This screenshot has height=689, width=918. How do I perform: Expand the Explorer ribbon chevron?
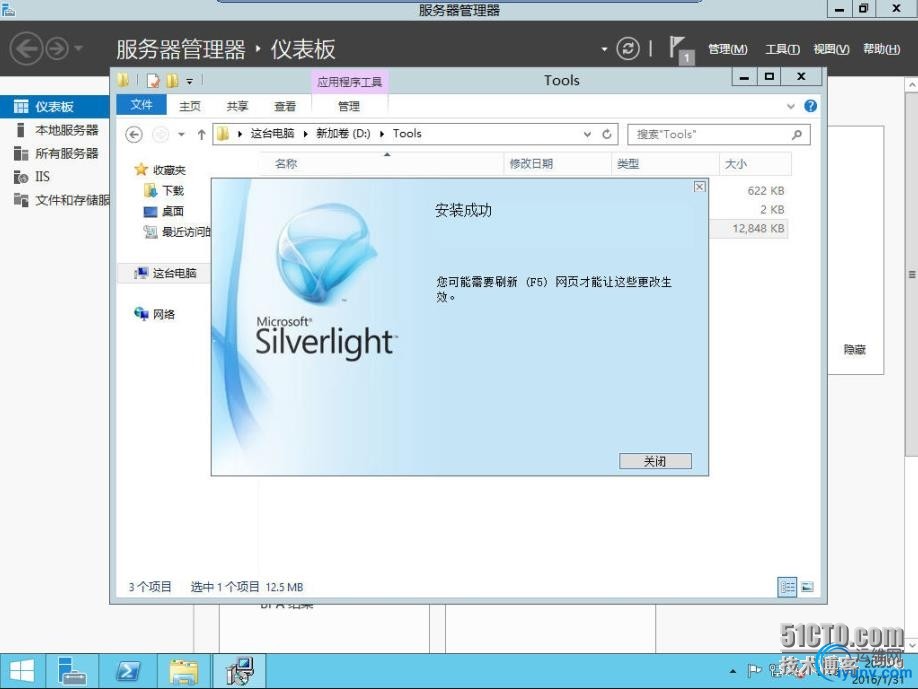coord(790,106)
